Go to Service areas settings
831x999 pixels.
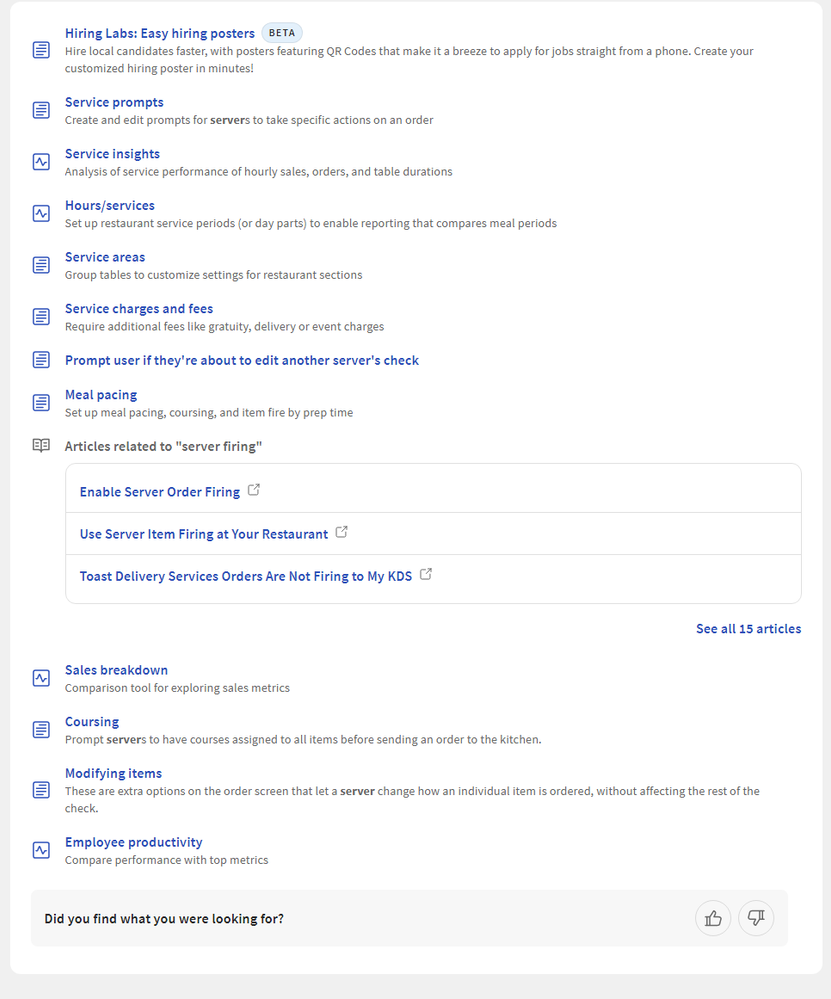click(x=105, y=257)
